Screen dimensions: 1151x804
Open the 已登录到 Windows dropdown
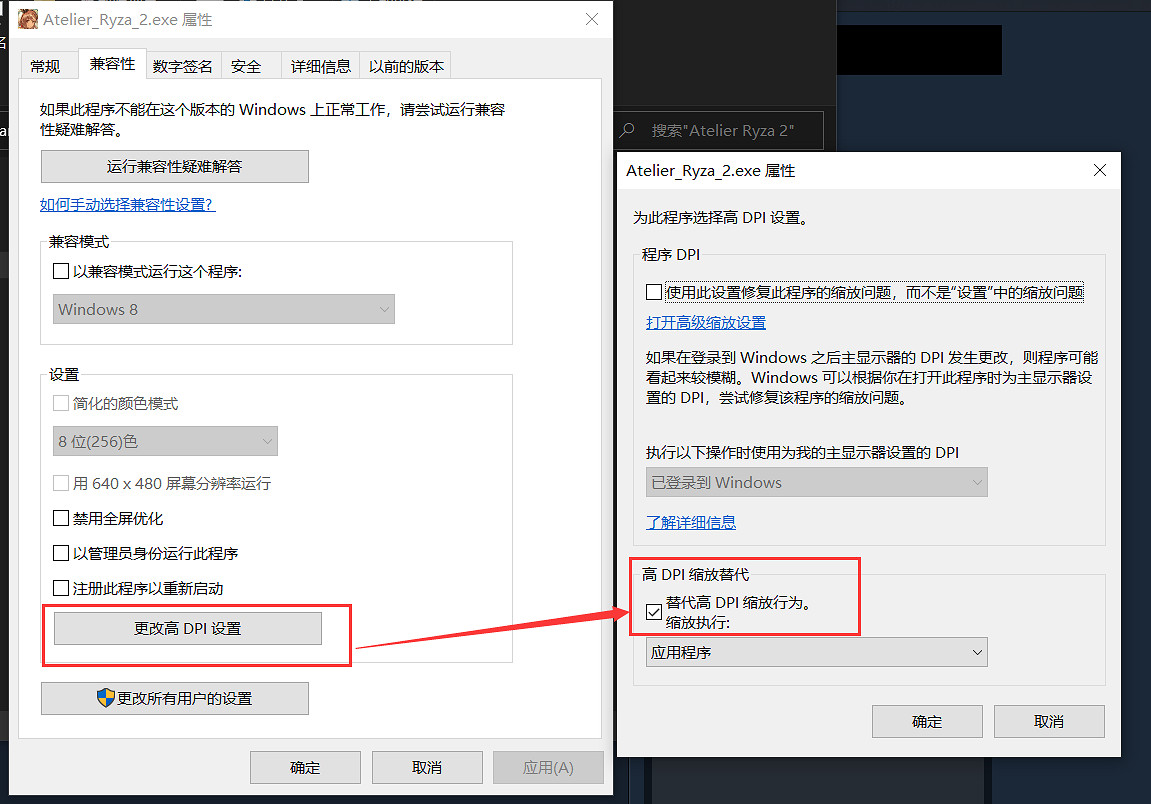[816, 483]
